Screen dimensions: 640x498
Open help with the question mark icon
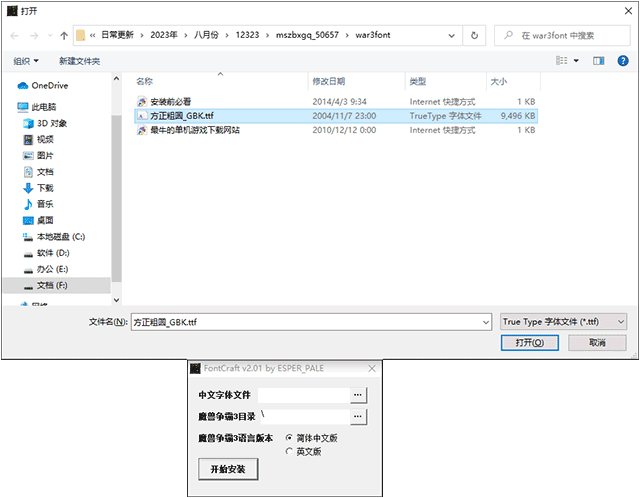click(623, 61)
